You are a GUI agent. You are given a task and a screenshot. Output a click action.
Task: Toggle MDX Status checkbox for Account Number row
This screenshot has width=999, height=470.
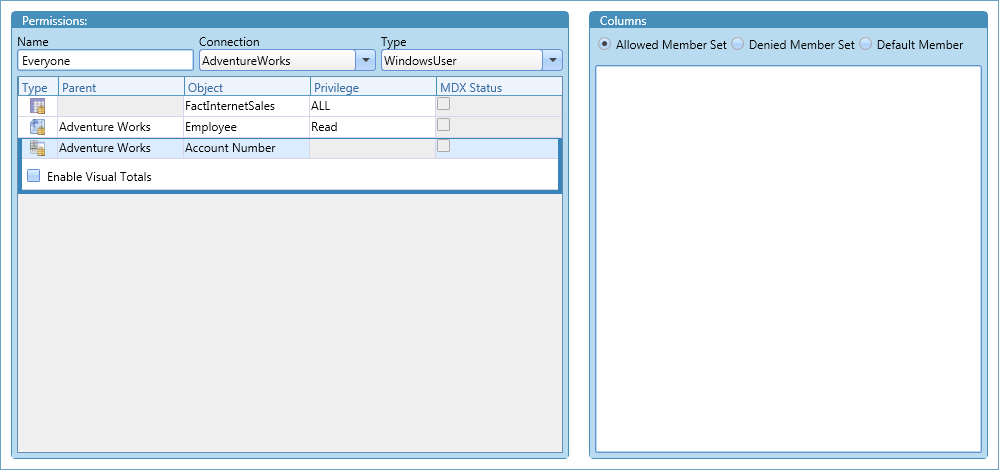pyautogui.click(x=443, y=146)
